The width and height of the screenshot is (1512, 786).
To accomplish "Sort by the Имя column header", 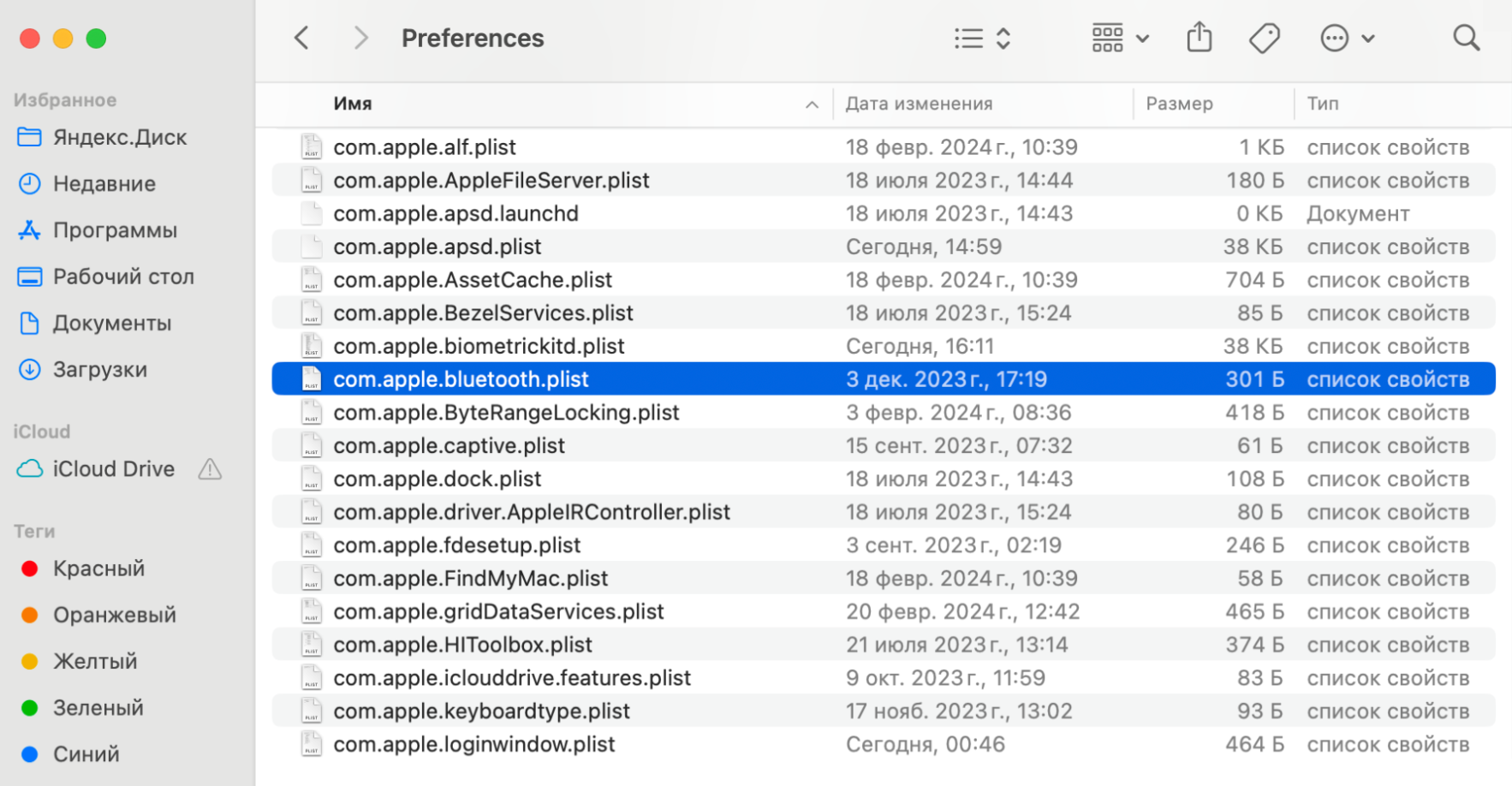I will [x=352, y=104].
